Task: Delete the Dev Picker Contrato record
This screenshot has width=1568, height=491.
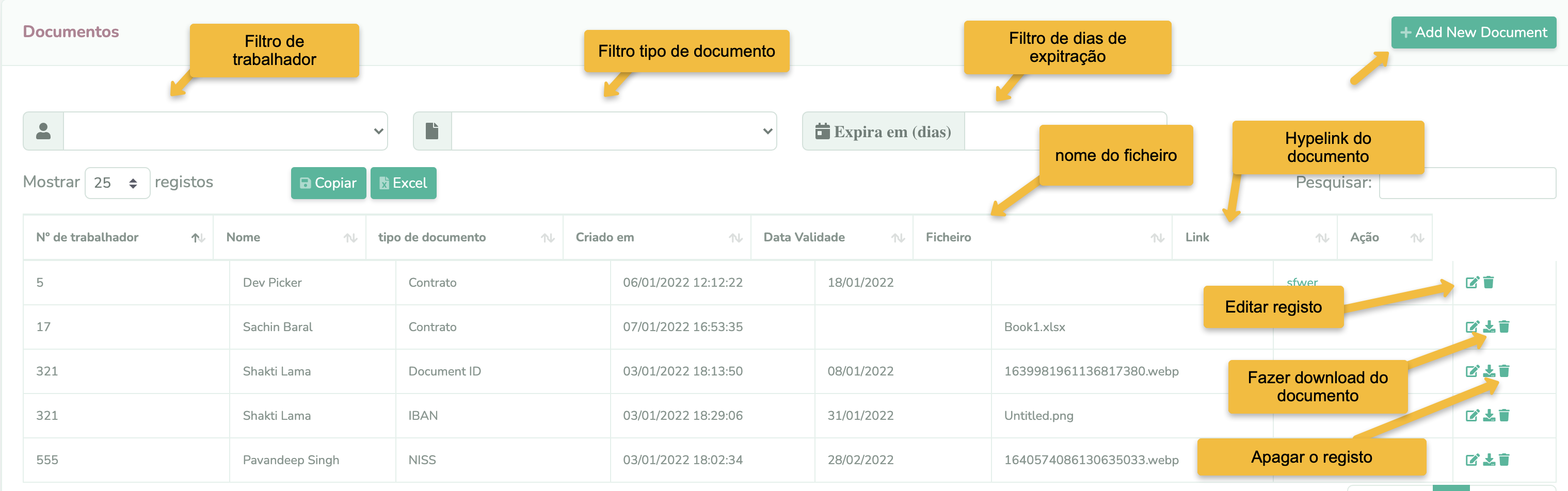Action: [x=1489, y=282]
